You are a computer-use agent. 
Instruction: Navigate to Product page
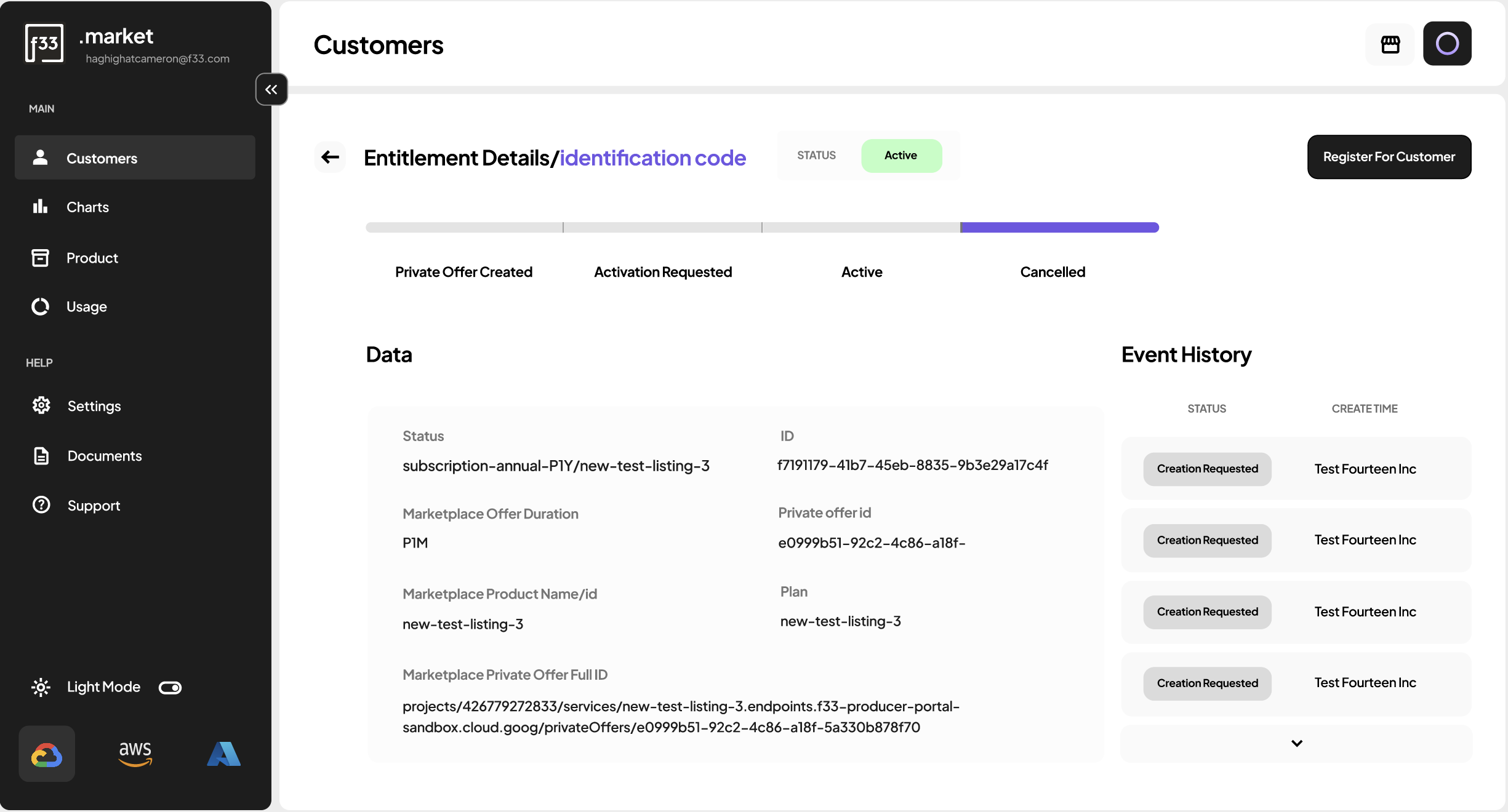[92, 258]
